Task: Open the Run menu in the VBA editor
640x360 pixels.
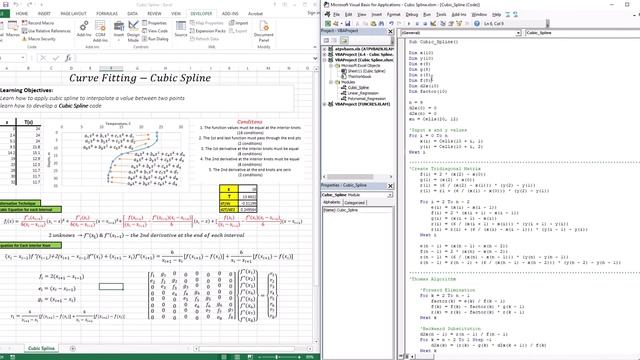Action: [427, 14]
